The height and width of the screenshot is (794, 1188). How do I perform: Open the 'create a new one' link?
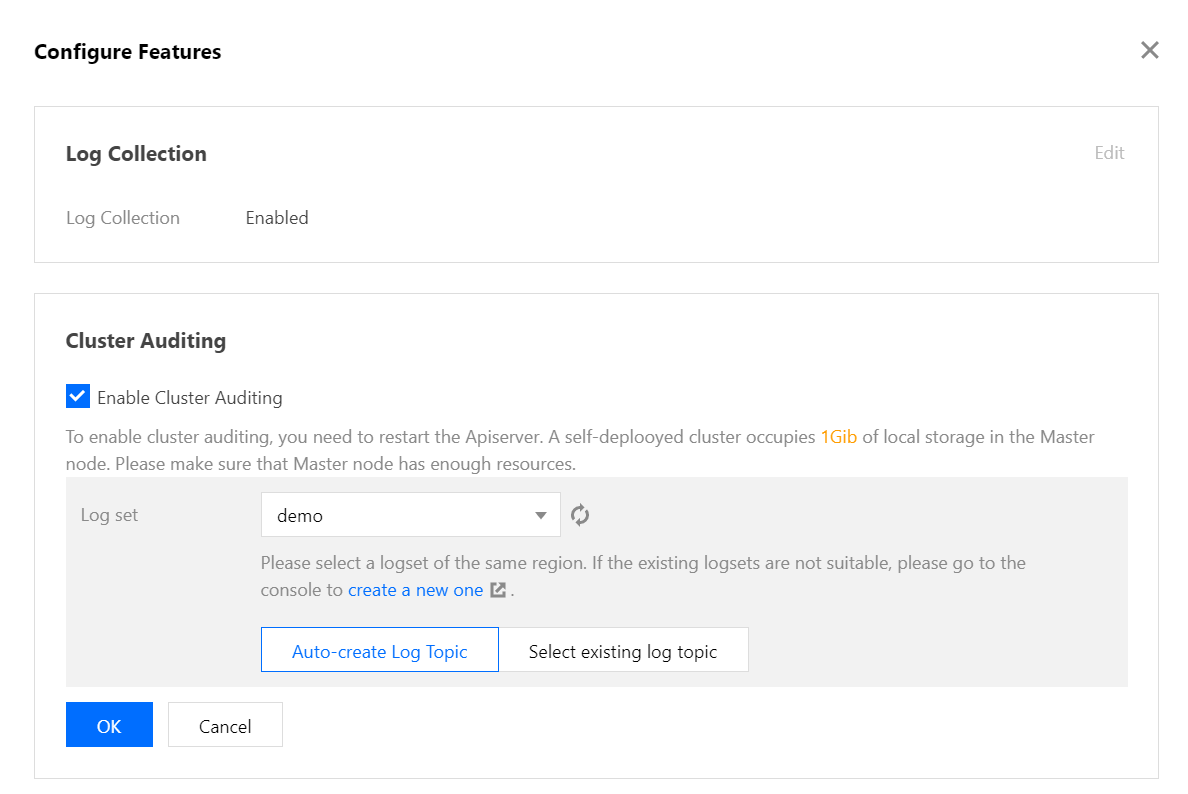415,590
